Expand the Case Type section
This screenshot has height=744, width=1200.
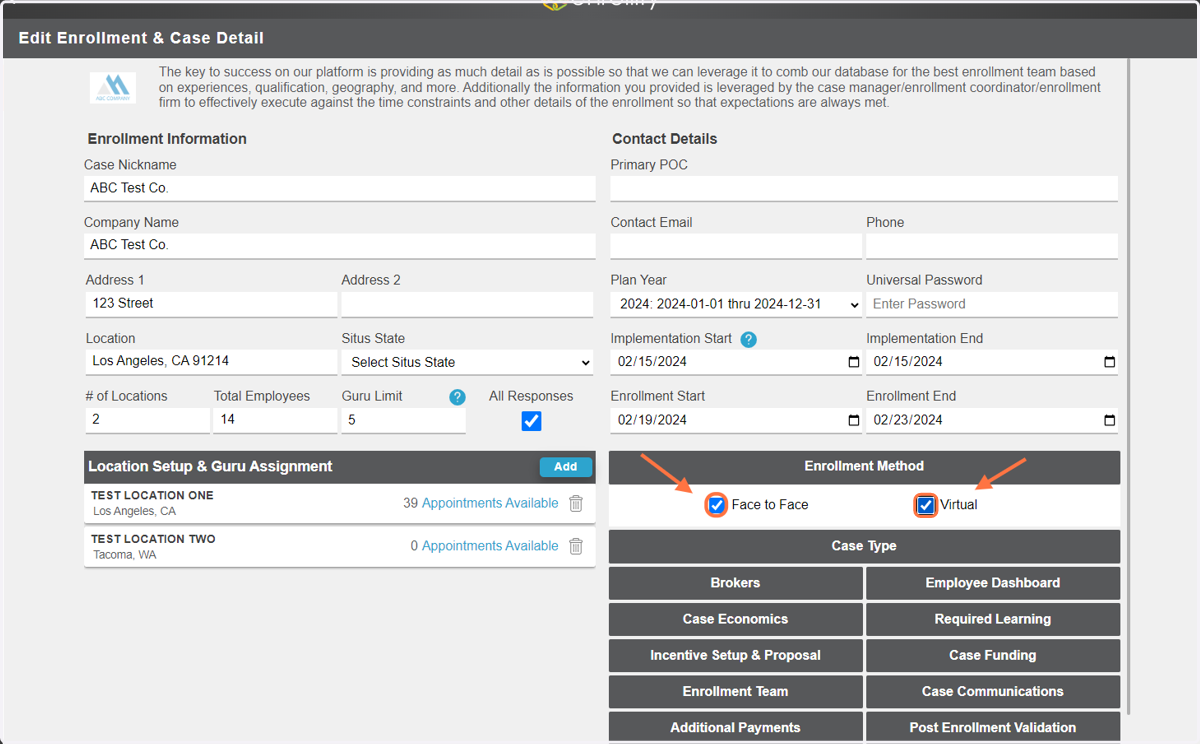864,546
